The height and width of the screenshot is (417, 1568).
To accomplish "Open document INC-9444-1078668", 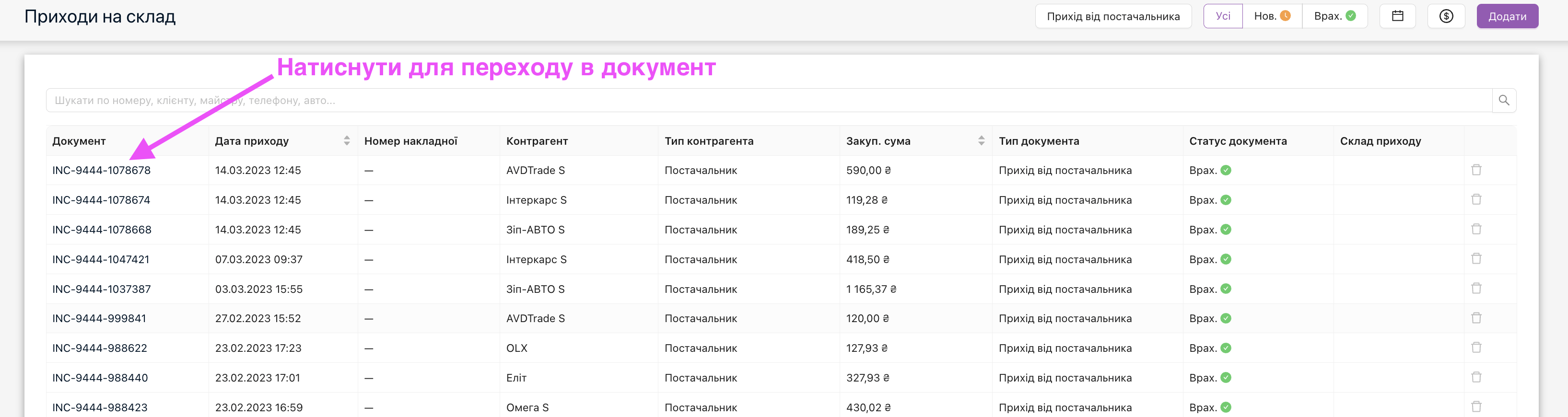I will (102, 230).
